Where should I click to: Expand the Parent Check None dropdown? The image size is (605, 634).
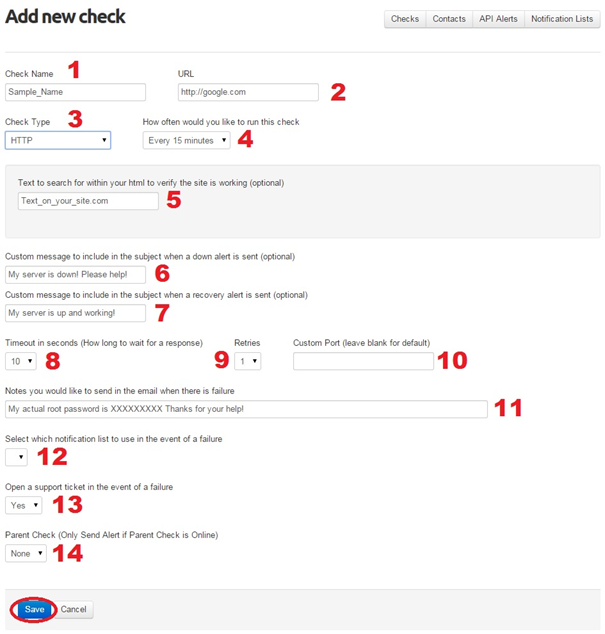tap(26, 554)
